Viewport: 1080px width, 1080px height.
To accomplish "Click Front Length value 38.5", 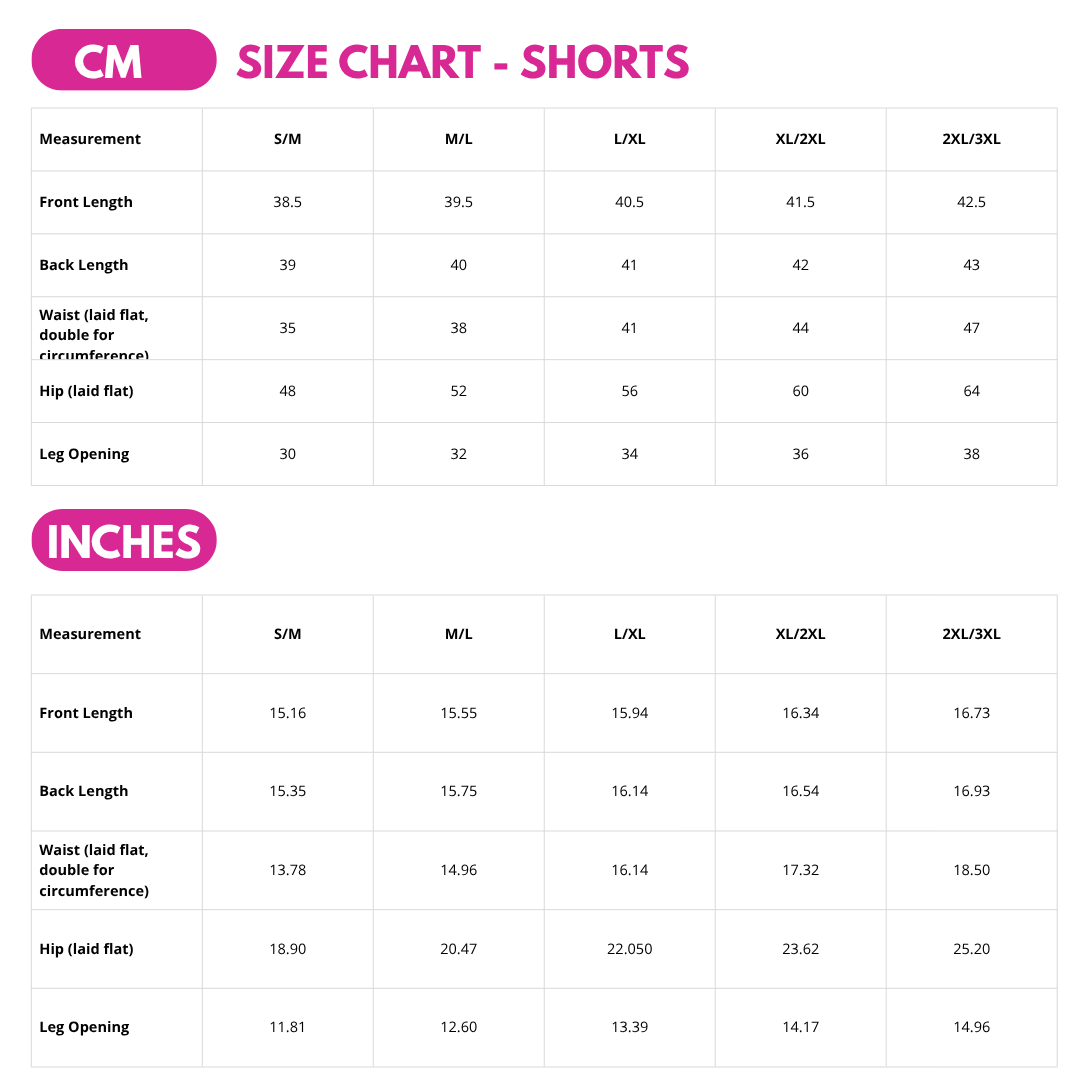I will pos(287,202).
